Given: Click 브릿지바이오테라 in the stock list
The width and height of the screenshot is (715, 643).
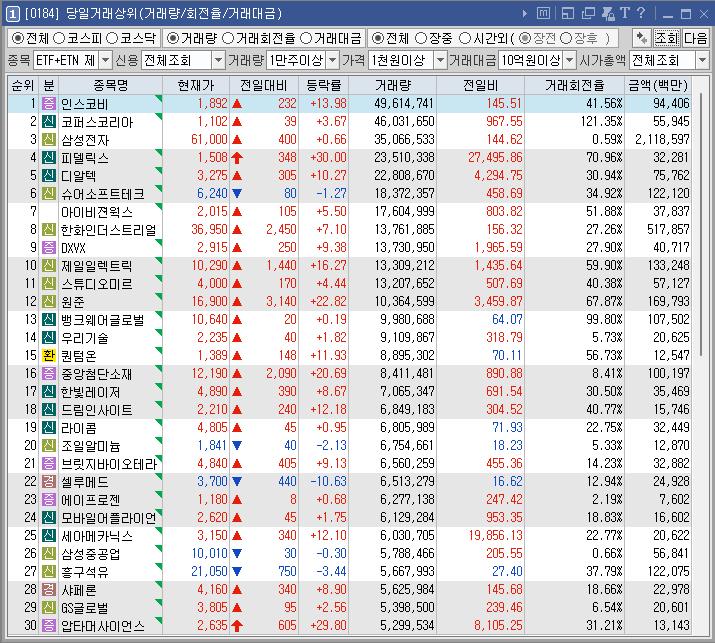Looking at the screenshot, I should pos(109,464).
